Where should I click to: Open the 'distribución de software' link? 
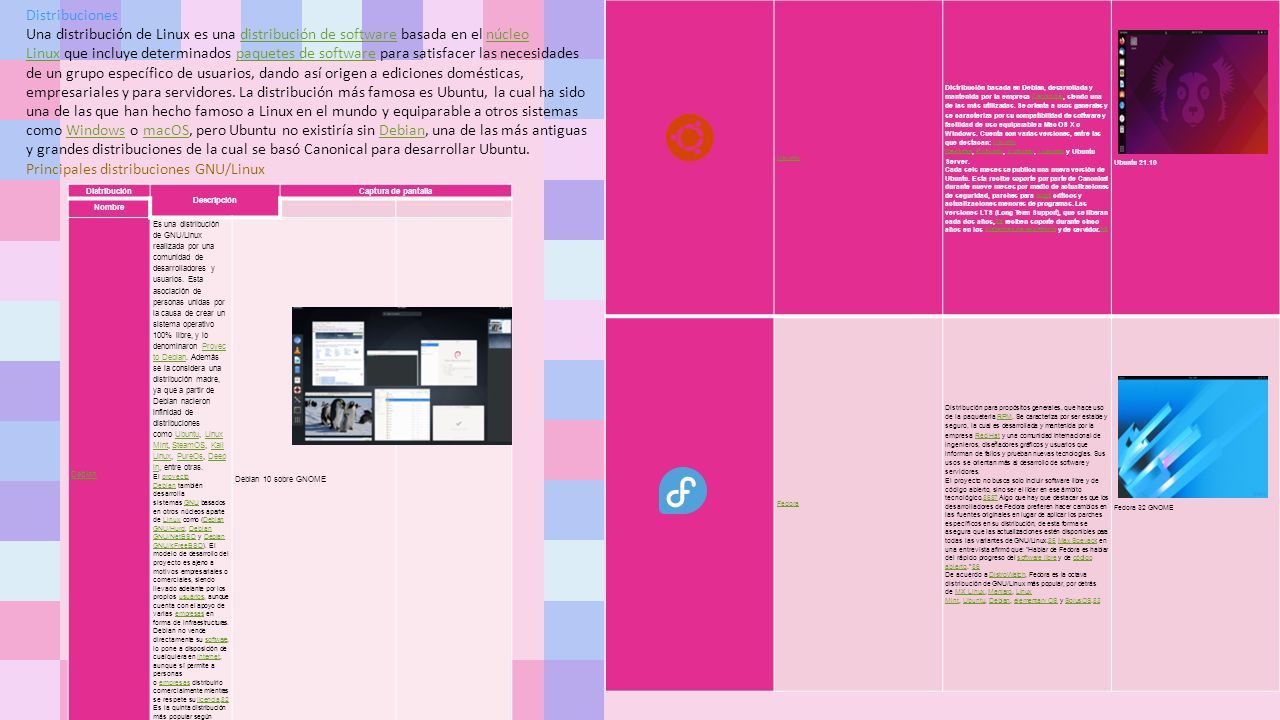pos(318,34)
